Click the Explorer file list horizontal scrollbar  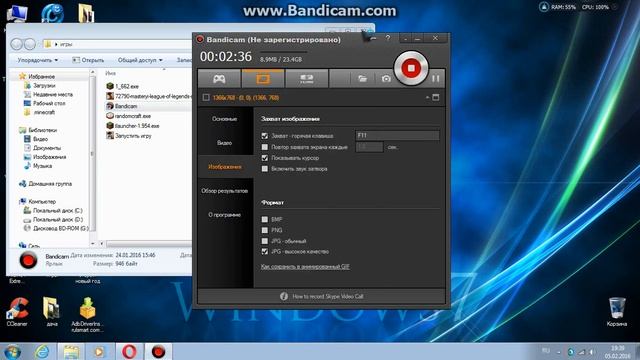coord(149,244)
